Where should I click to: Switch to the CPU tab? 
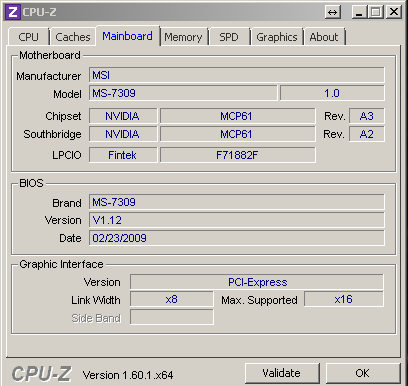tap(29, 37)
